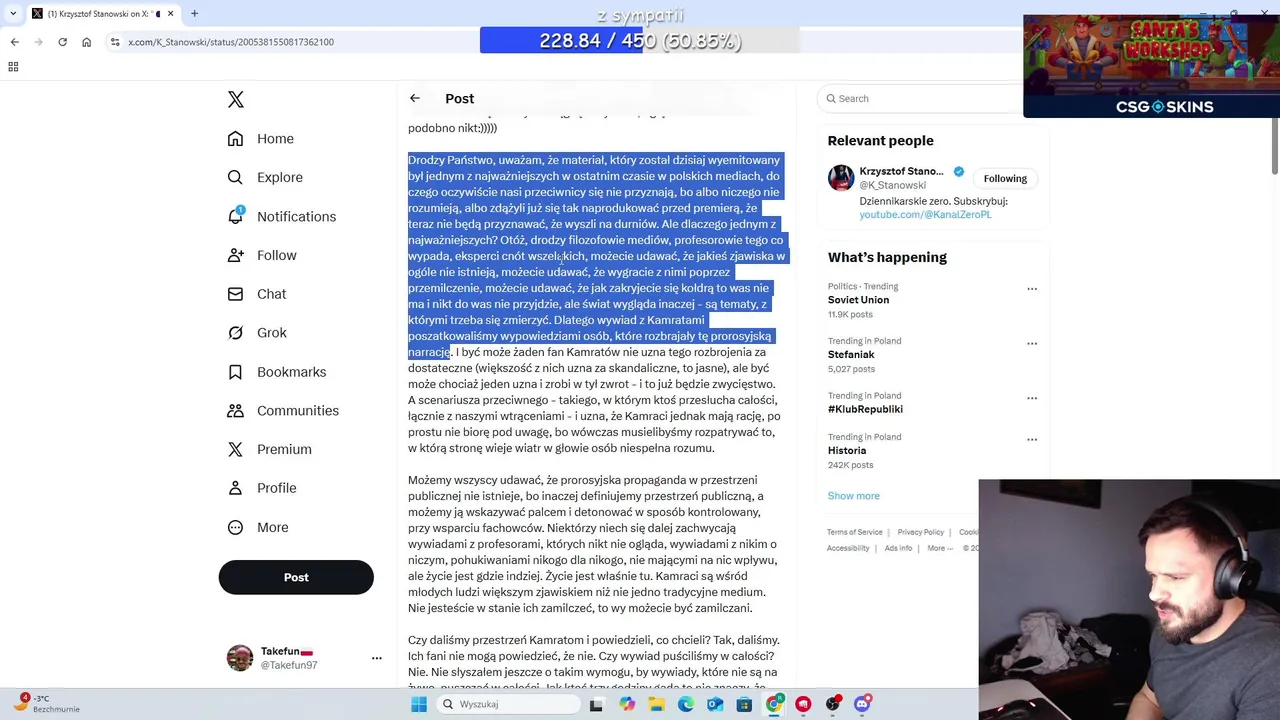The width and height of the screenshot is (1280, 720).
Task: Expand the footer More link
Action: coord(940,548)
